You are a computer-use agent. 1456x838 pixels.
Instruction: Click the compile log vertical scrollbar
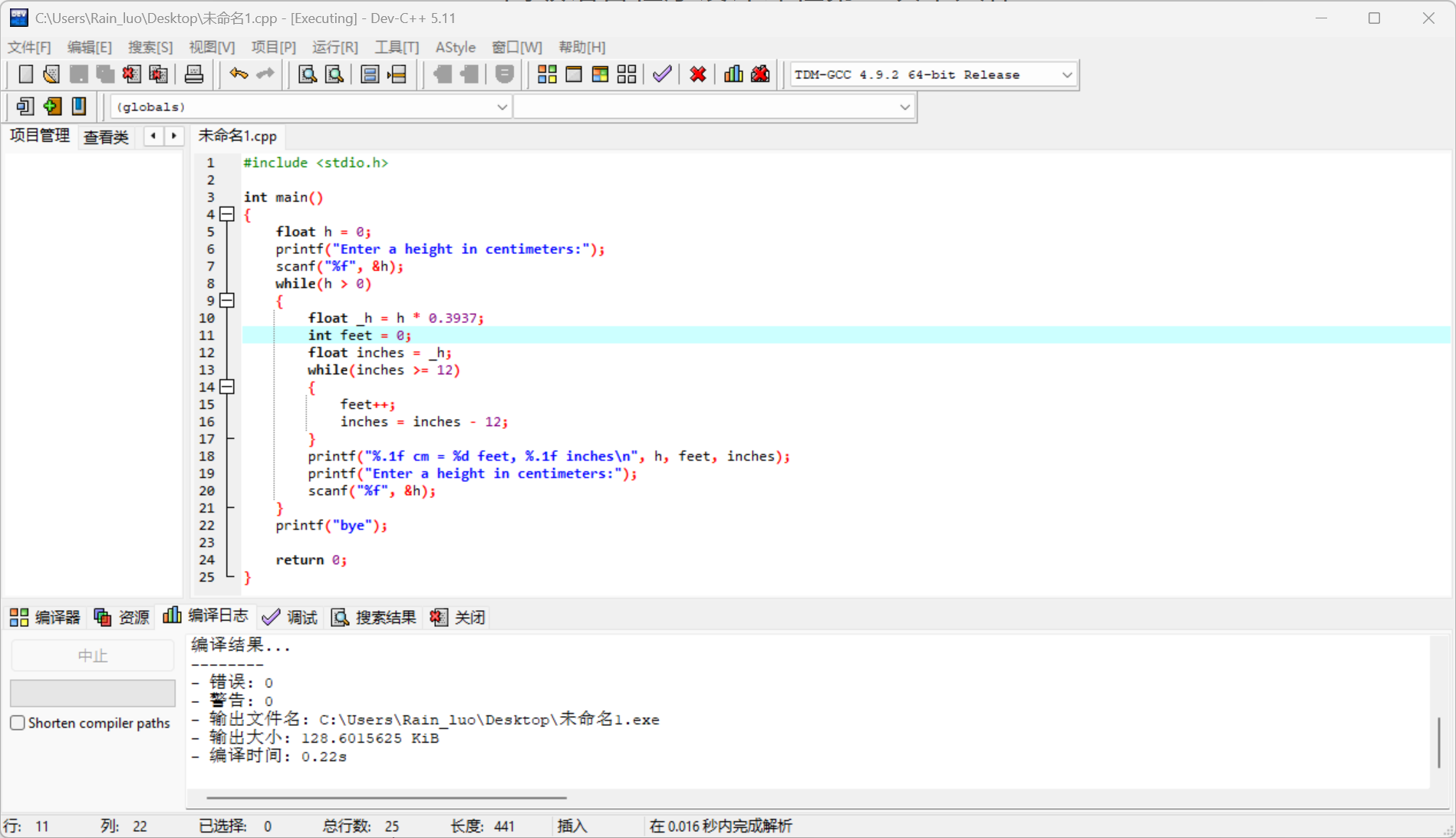coord(1438,742)
